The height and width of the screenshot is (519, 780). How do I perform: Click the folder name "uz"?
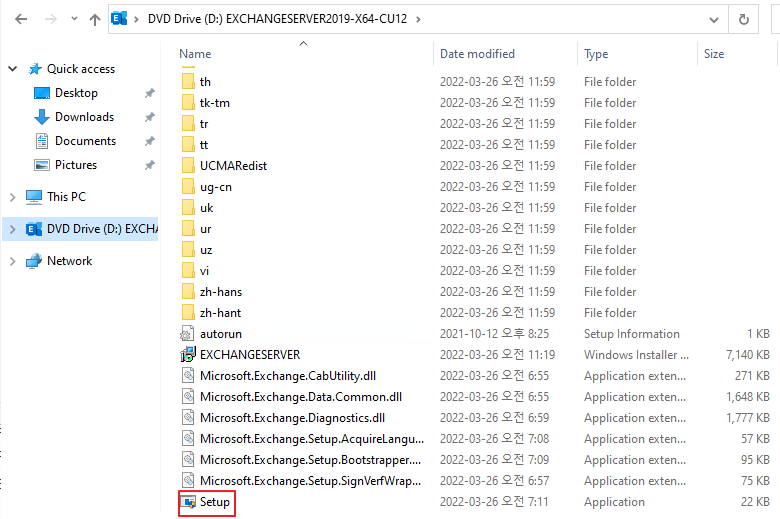click(206, 250)
